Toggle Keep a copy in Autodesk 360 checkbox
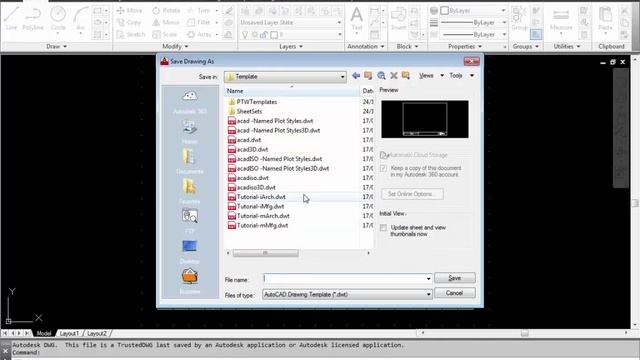The height and width of the screenshot is (360, 640). tap(383, 168)
